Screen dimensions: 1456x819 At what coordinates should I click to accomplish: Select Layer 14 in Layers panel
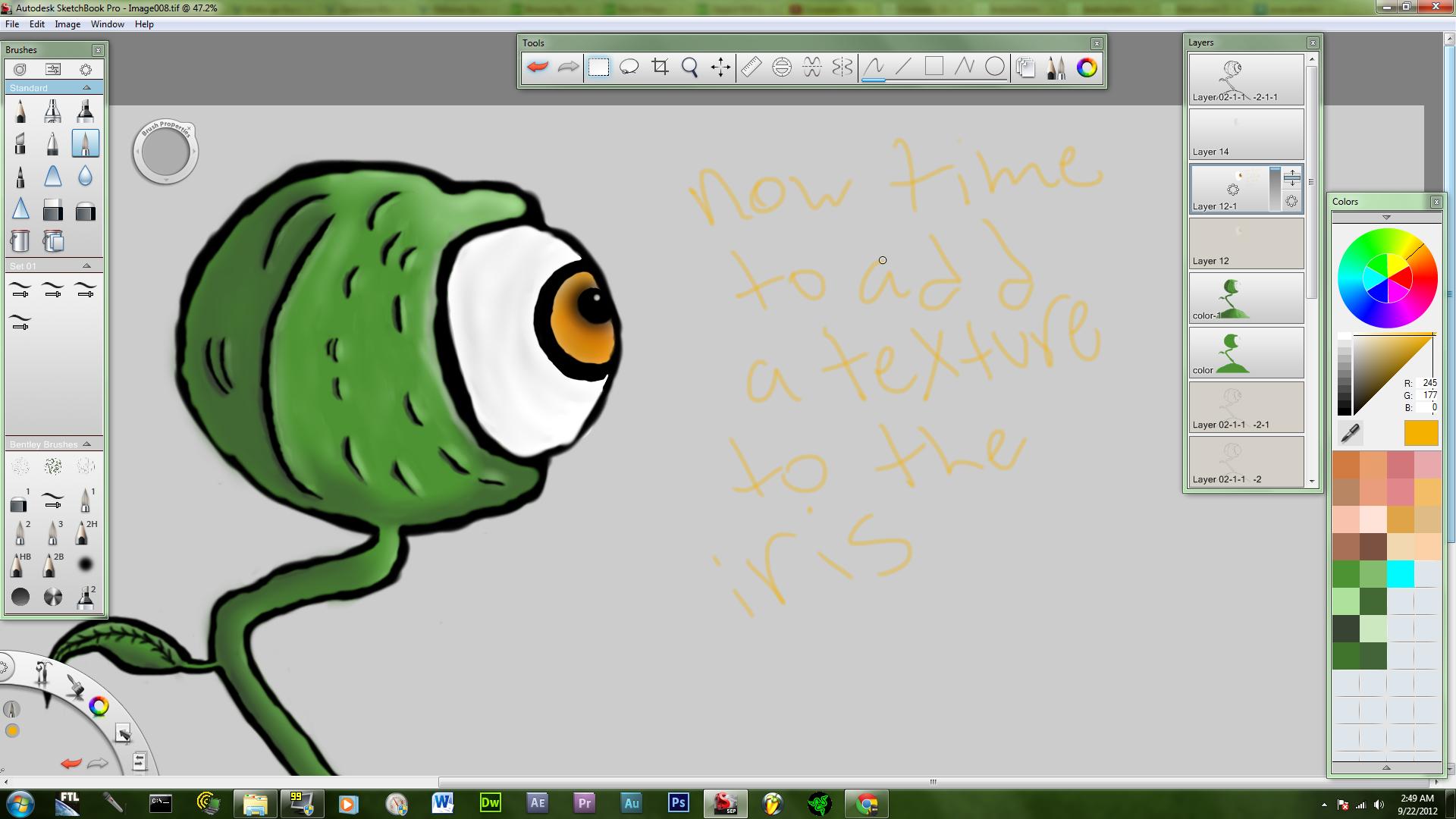point(1246,133)
